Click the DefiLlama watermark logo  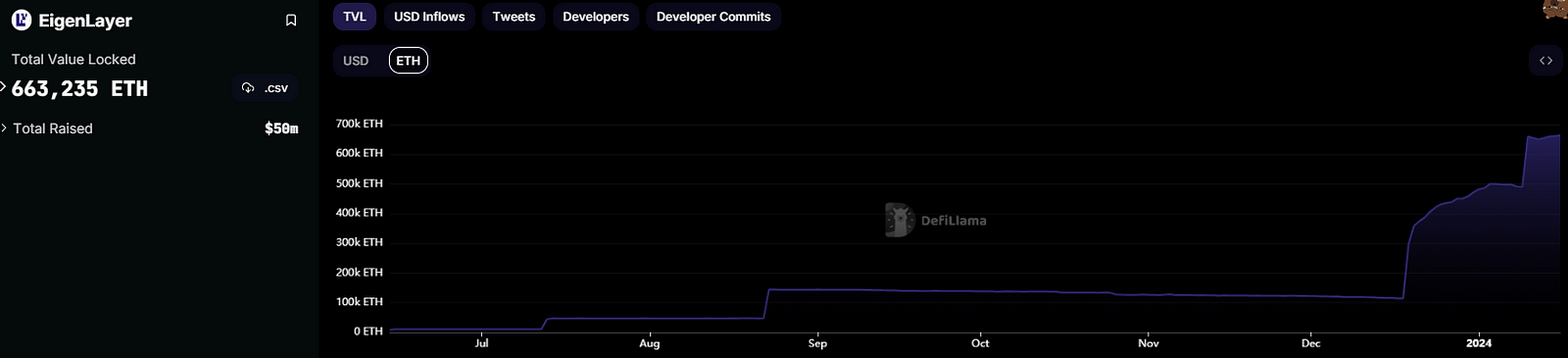[x=899, y=221]
